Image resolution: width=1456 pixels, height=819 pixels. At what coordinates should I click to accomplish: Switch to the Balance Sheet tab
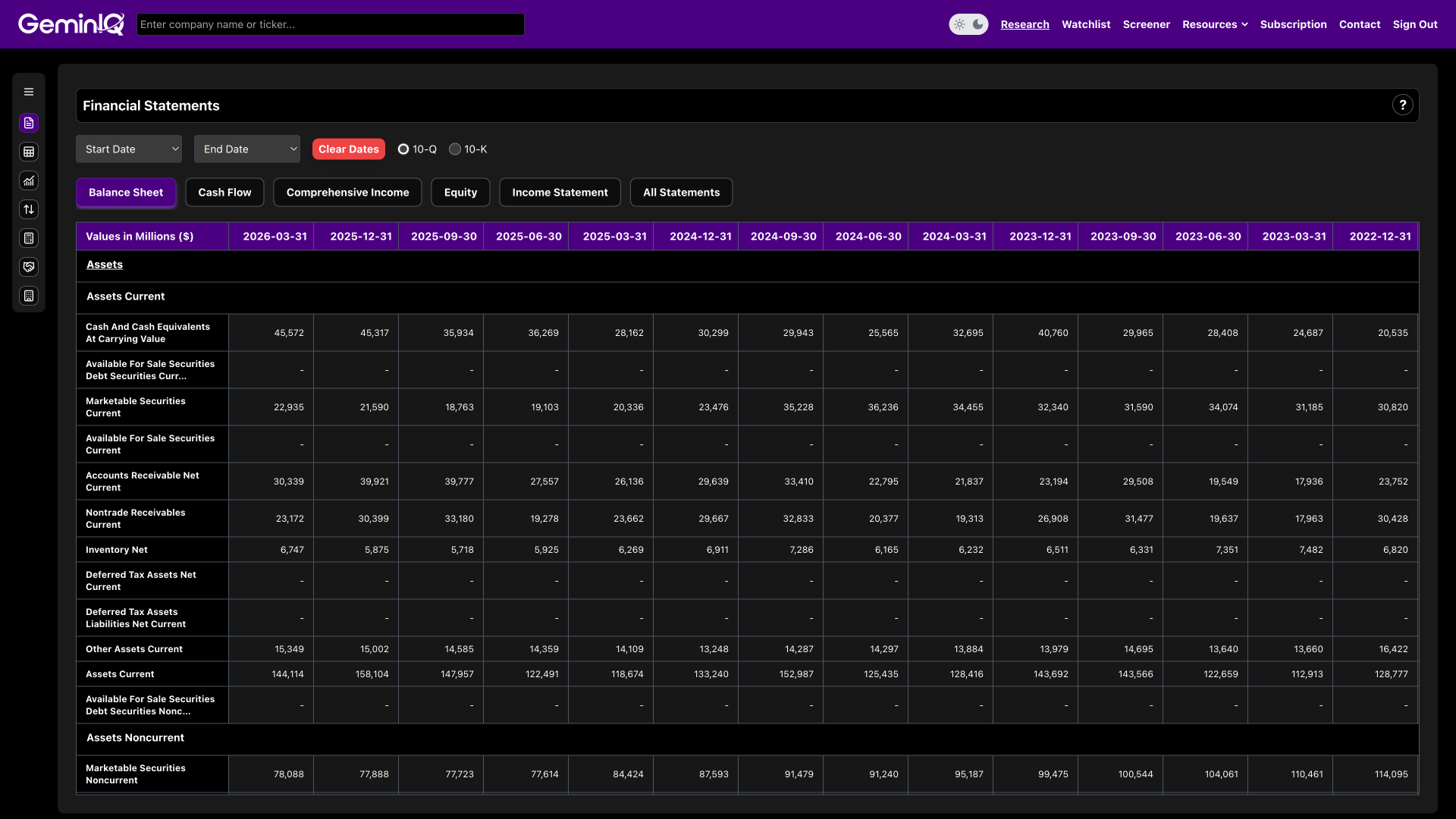(126, 193)
